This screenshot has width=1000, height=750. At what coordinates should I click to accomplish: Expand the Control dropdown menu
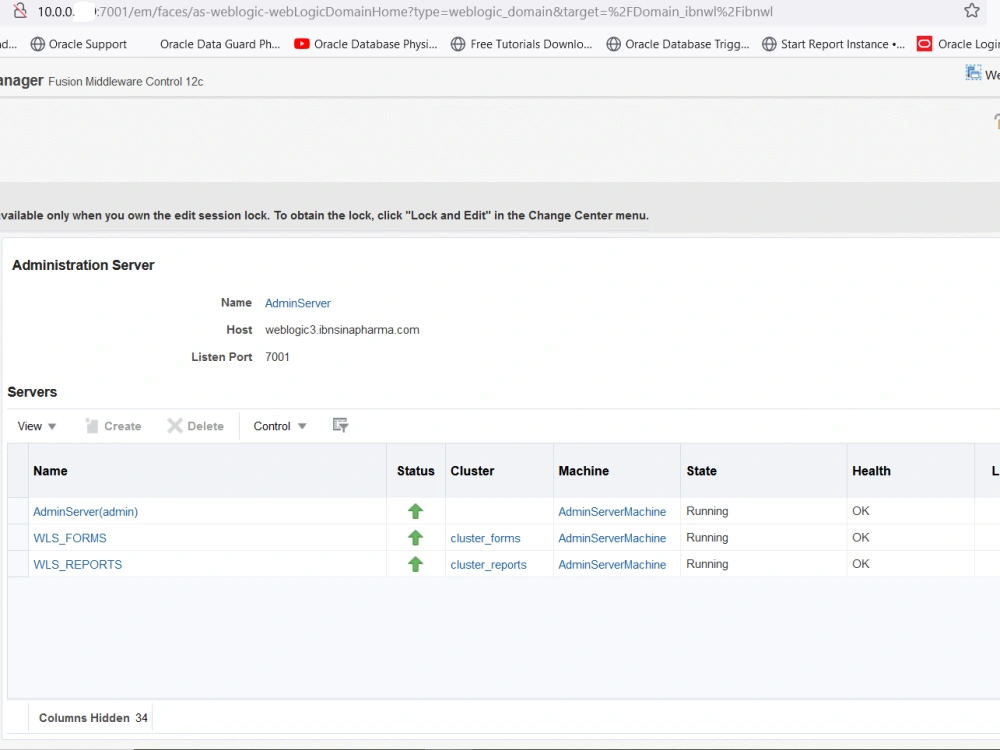click(x=279, y=426)
